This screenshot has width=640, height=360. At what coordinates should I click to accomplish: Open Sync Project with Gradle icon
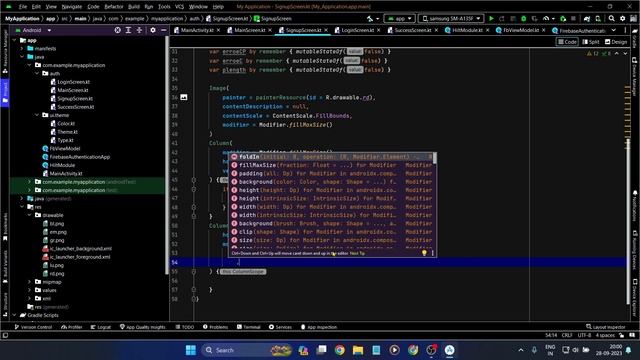click(x=587, y=18)
